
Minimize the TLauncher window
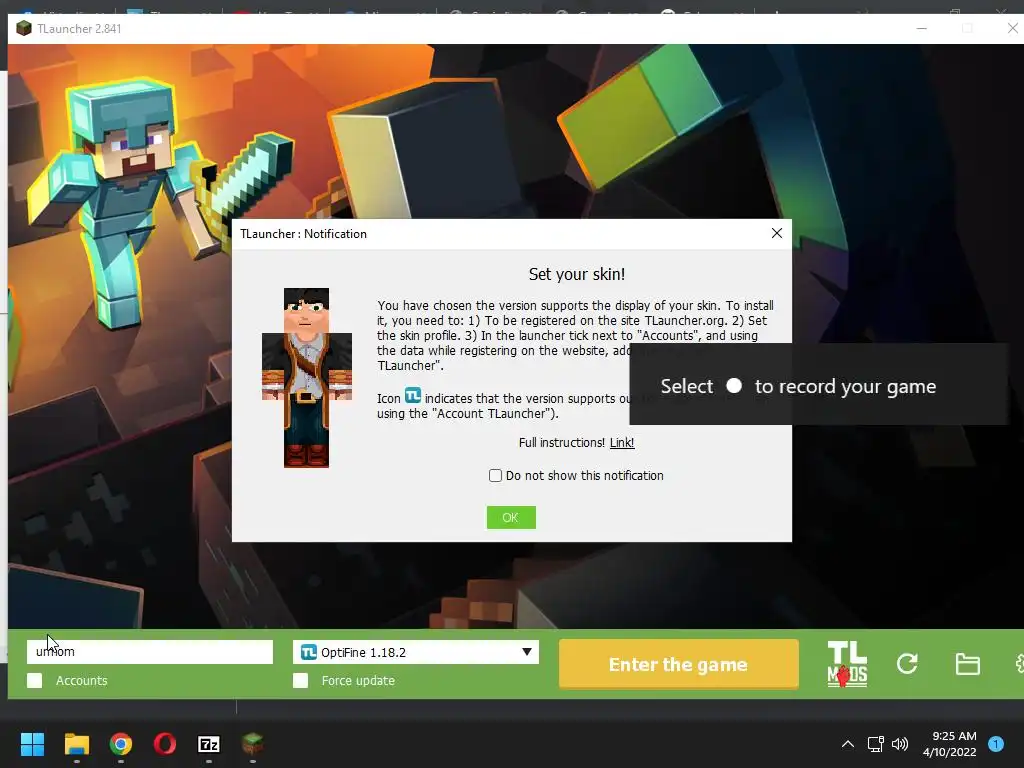921,28
